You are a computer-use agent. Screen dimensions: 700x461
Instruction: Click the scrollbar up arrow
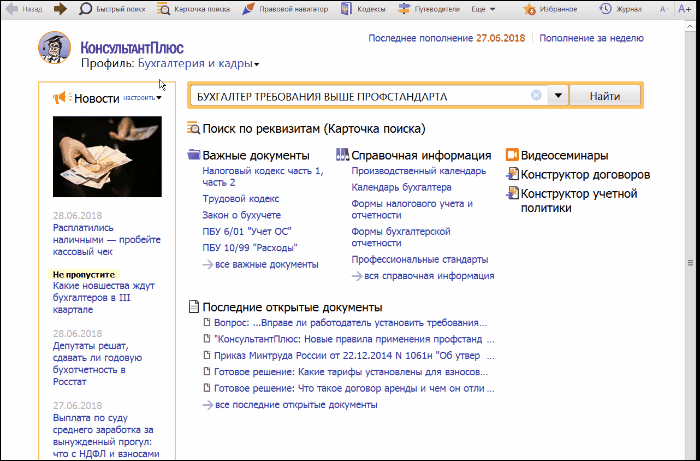click(690, 26)
